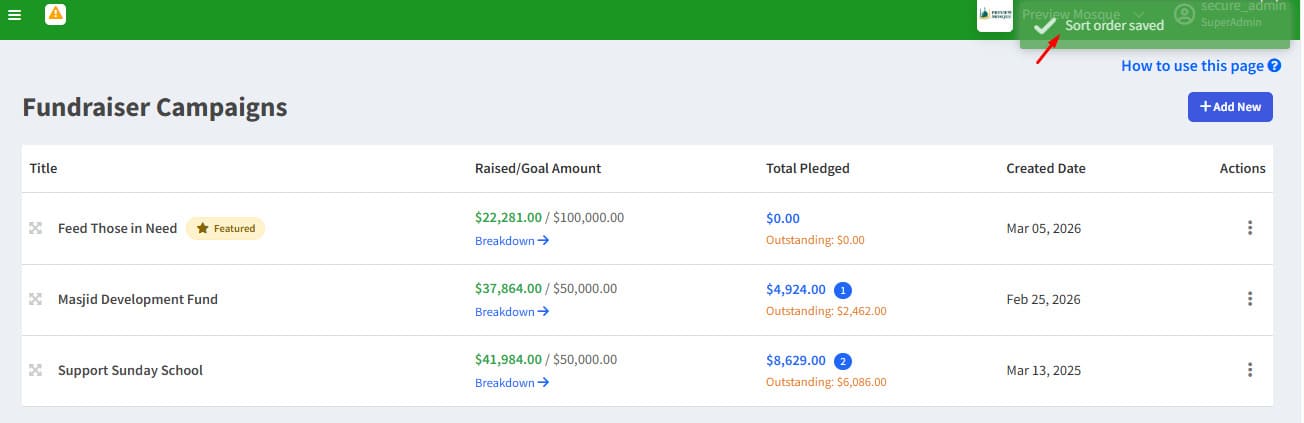Open actions menu for Masjid Development Fund
This screenshot has width=1304, height=423.
1250,299
